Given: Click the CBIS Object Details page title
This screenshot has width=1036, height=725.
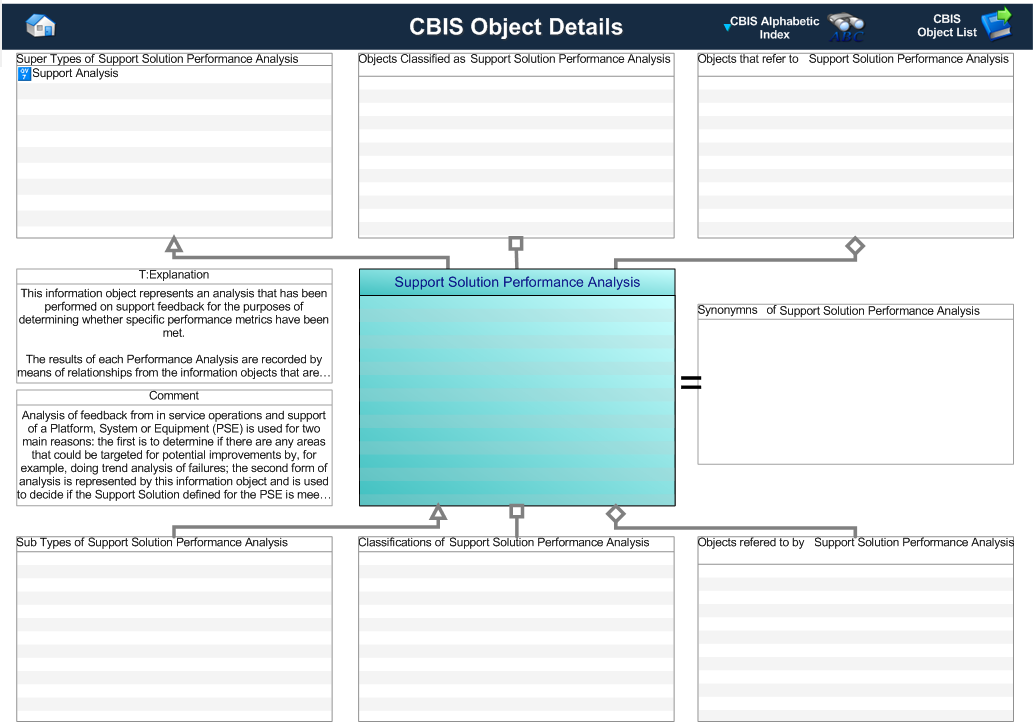Looking at the screenshot, I should click(516, 26).
